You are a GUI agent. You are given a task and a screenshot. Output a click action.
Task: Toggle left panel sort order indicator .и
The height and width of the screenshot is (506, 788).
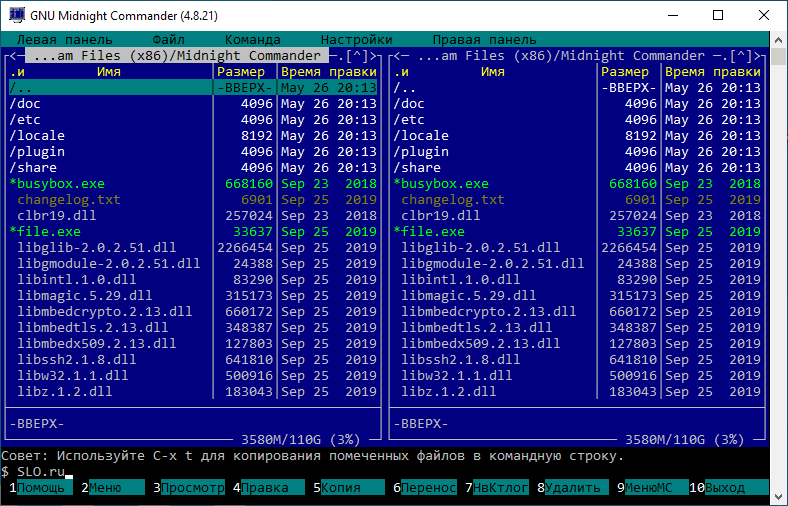coord(17,72)
